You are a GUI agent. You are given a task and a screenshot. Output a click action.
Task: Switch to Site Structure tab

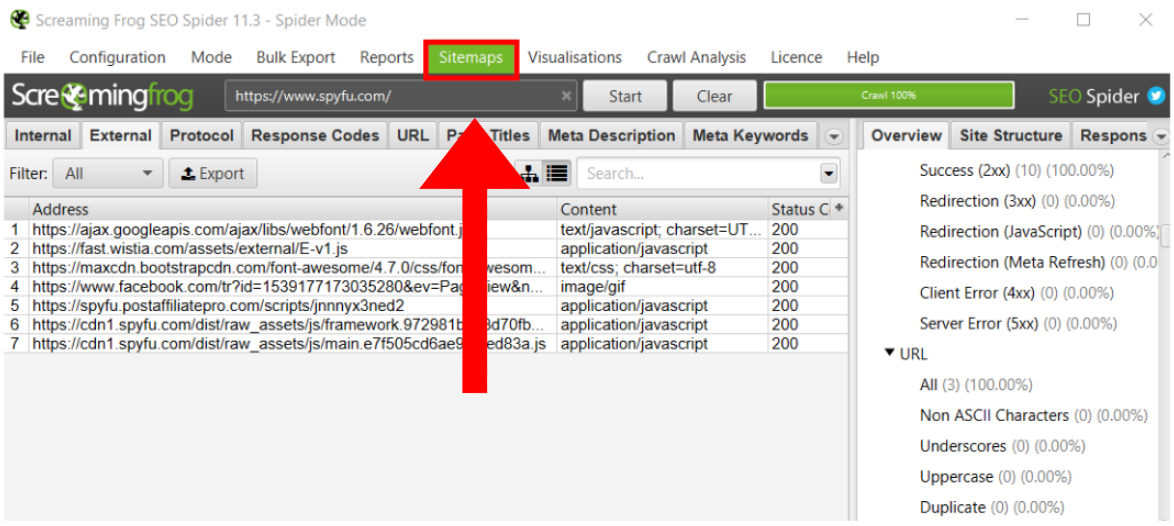click(x=1011, y=136)
